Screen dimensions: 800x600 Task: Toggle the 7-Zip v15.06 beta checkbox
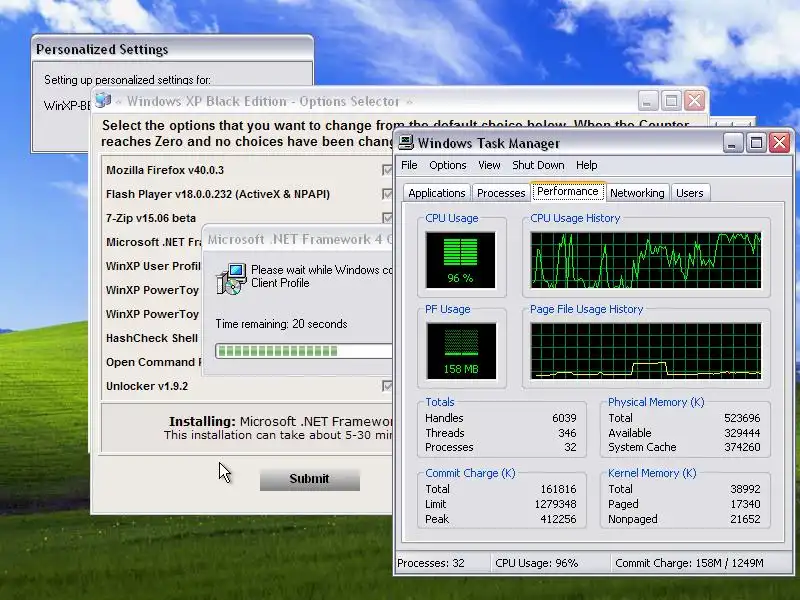(387, 218)
